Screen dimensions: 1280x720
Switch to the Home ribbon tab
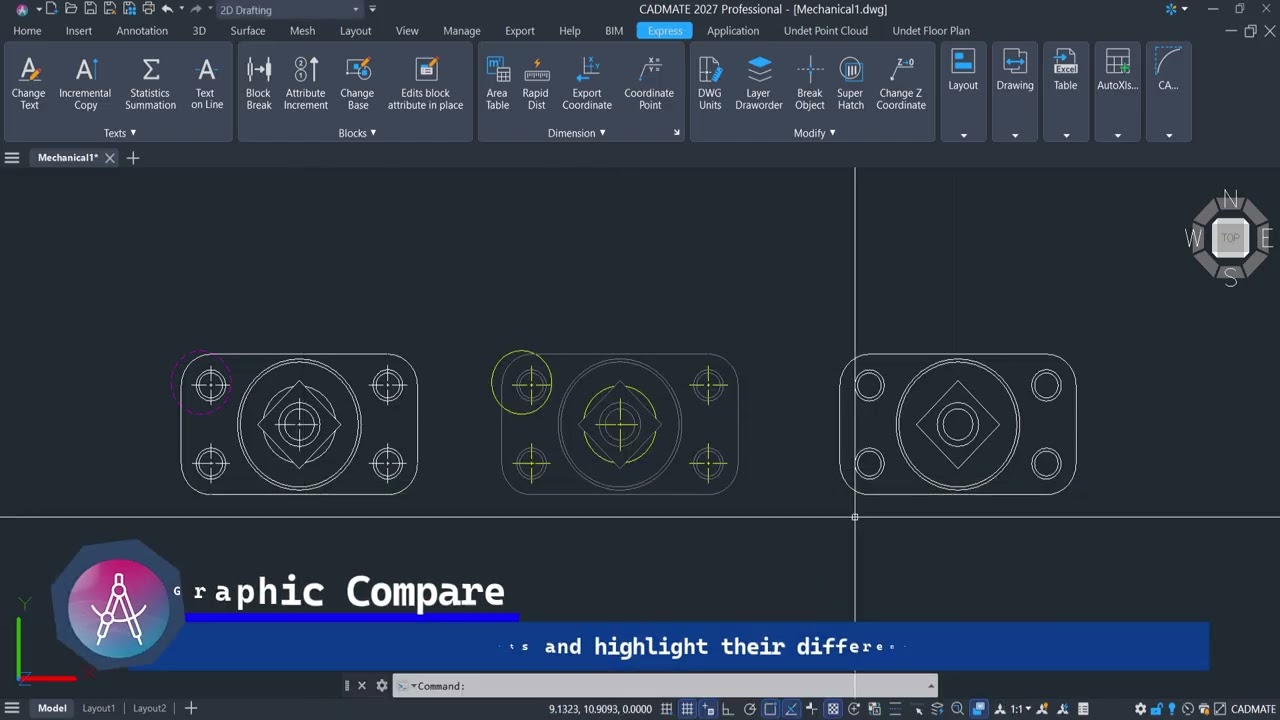27,31
